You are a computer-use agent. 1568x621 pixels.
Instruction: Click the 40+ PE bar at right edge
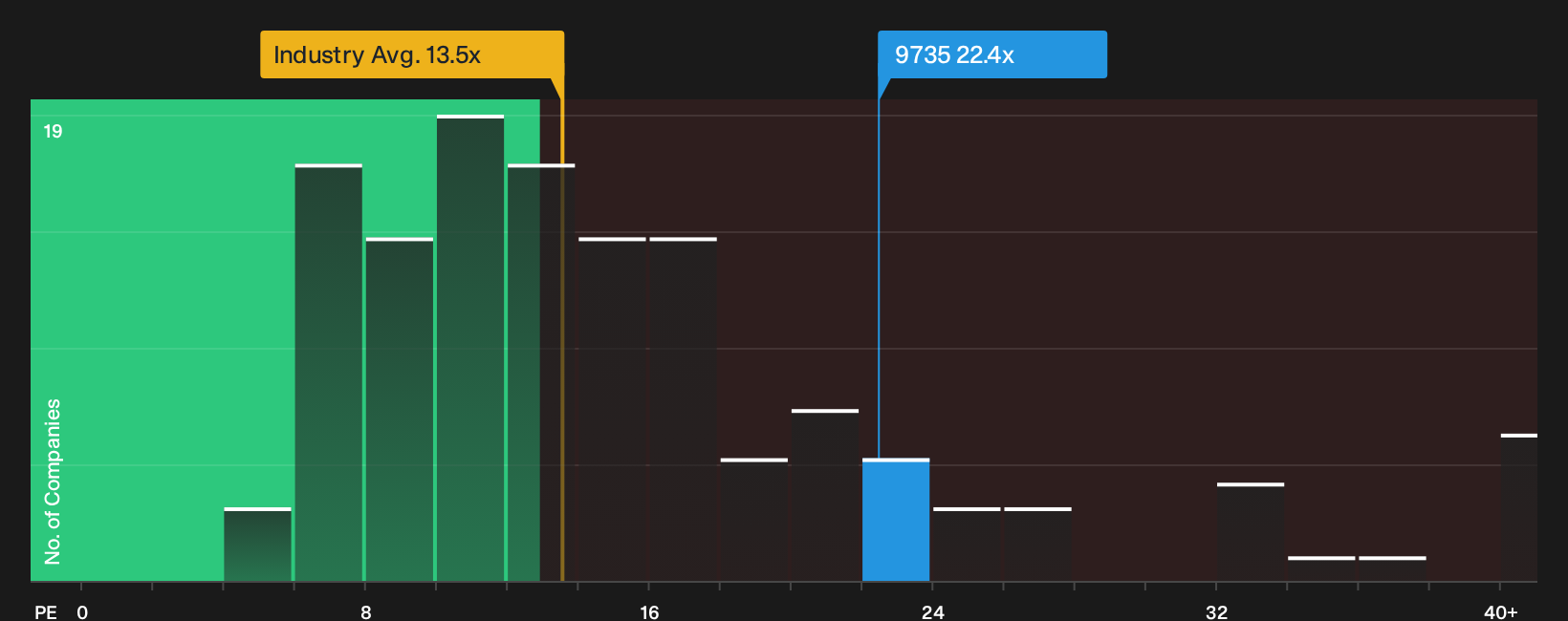[x=1519, y=507]
